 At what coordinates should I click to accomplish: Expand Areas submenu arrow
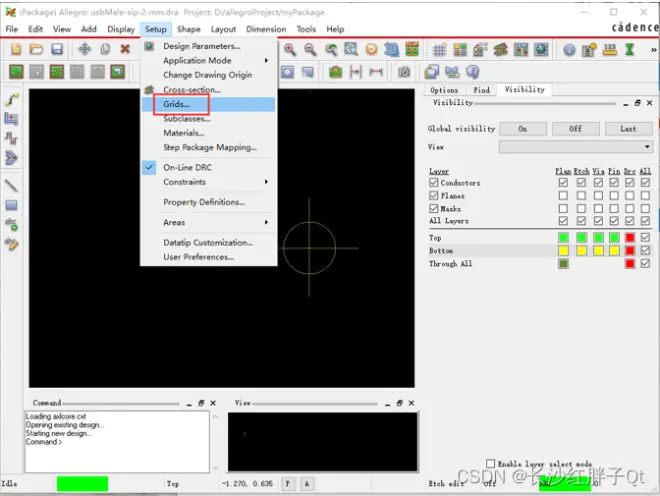click(x=266, y=222)
